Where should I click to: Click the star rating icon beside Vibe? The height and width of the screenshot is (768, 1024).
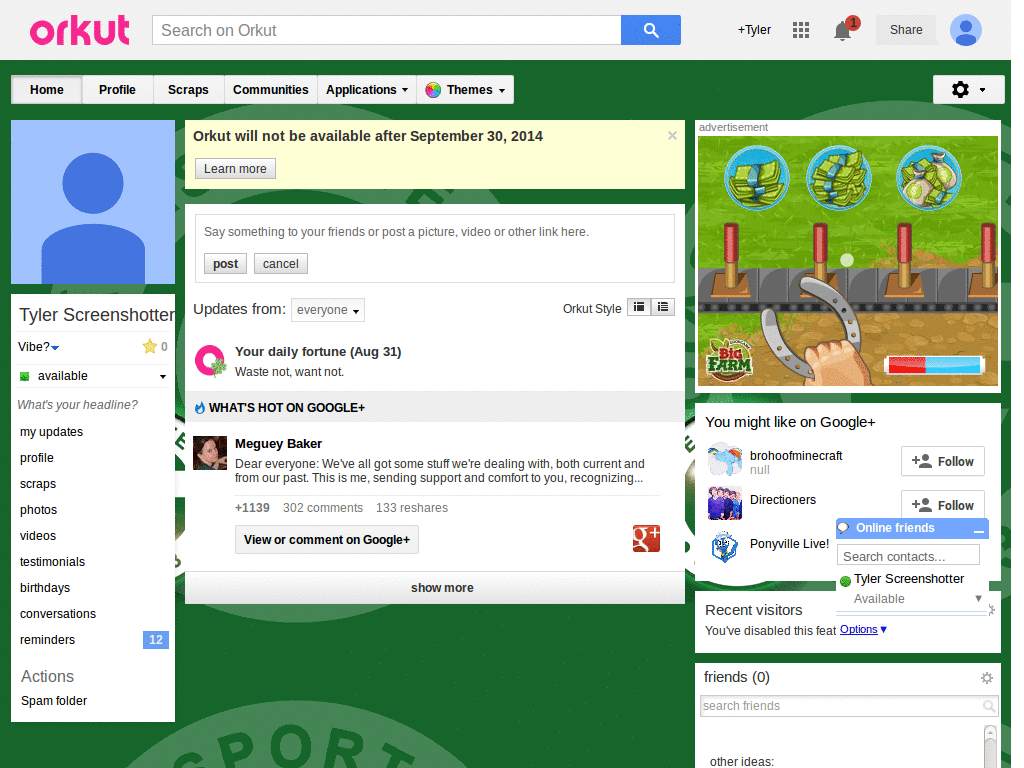click(150, 346)
